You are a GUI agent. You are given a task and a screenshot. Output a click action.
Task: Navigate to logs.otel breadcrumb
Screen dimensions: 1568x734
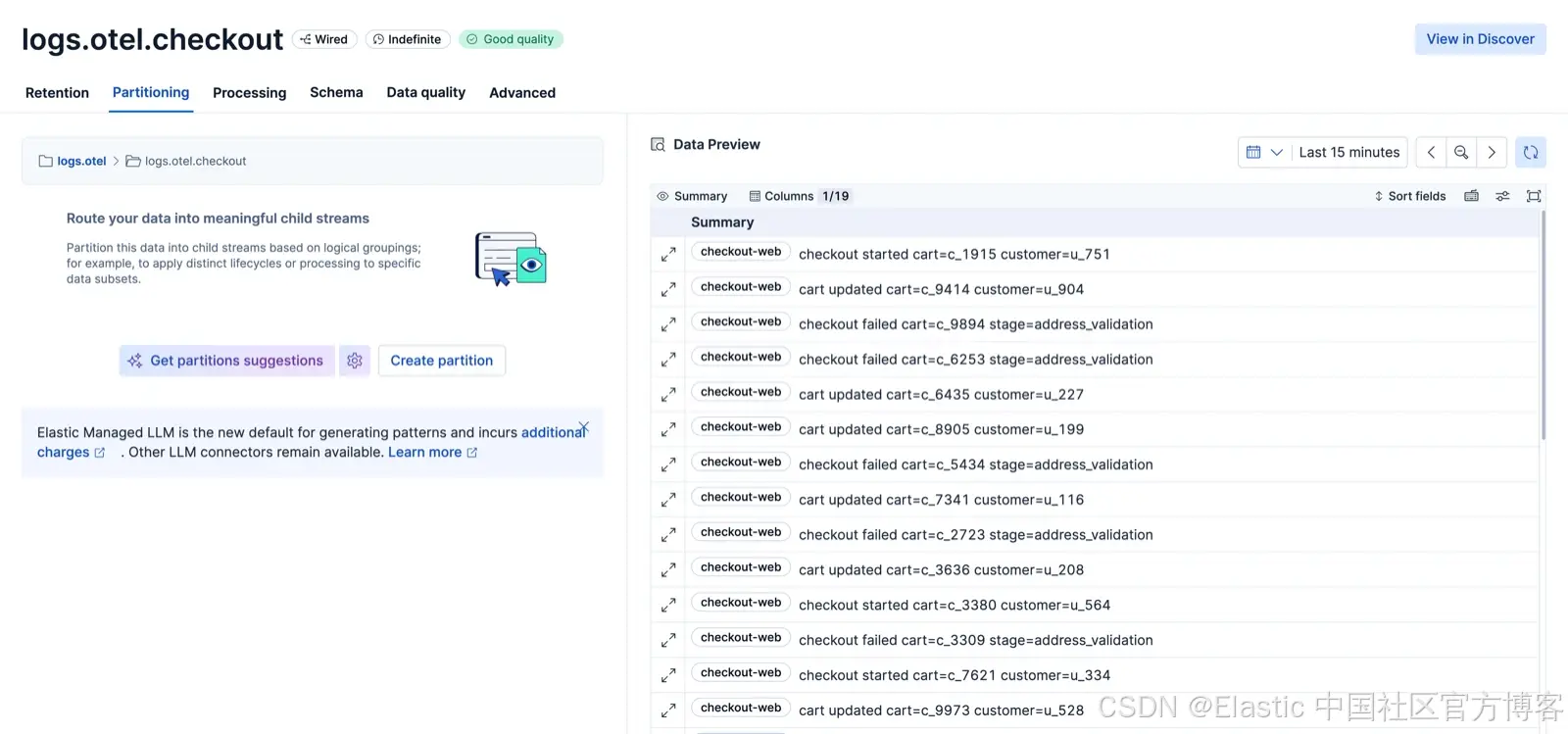pos(81,162)
